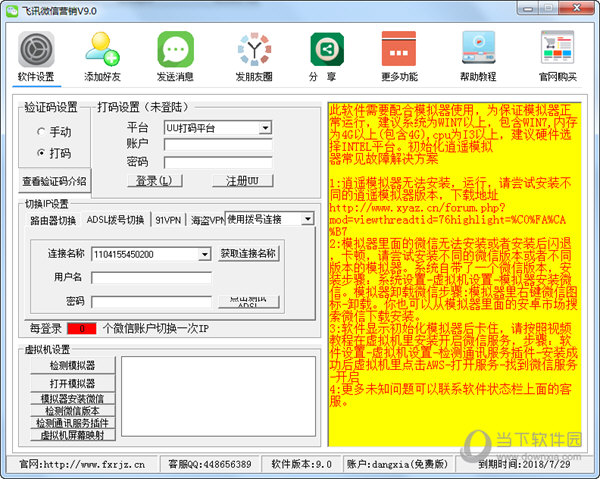The height and width of the screenshot is (479, 600).
Task: Open the 官网购买 shopping cart icon
Action: tap(558, 47)
